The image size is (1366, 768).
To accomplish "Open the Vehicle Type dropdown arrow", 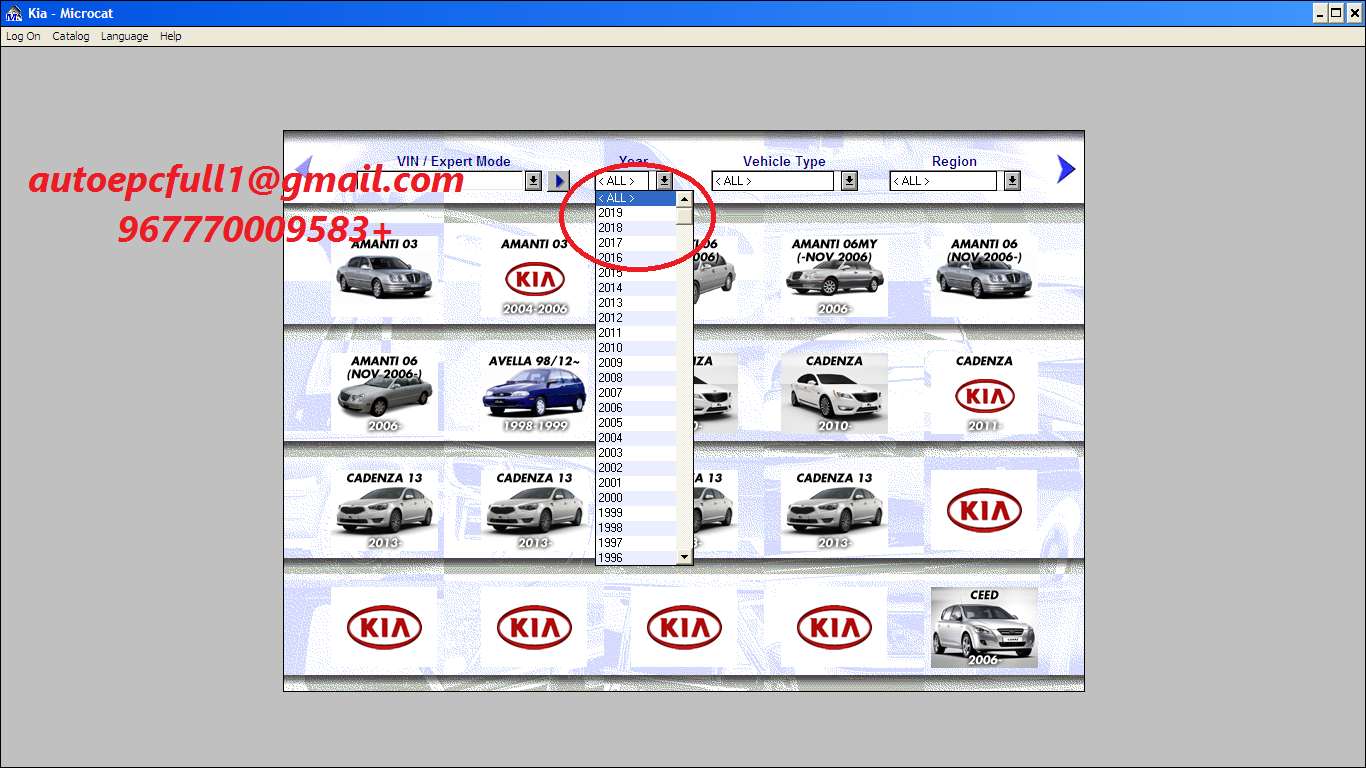I will [x=849, y=181].
